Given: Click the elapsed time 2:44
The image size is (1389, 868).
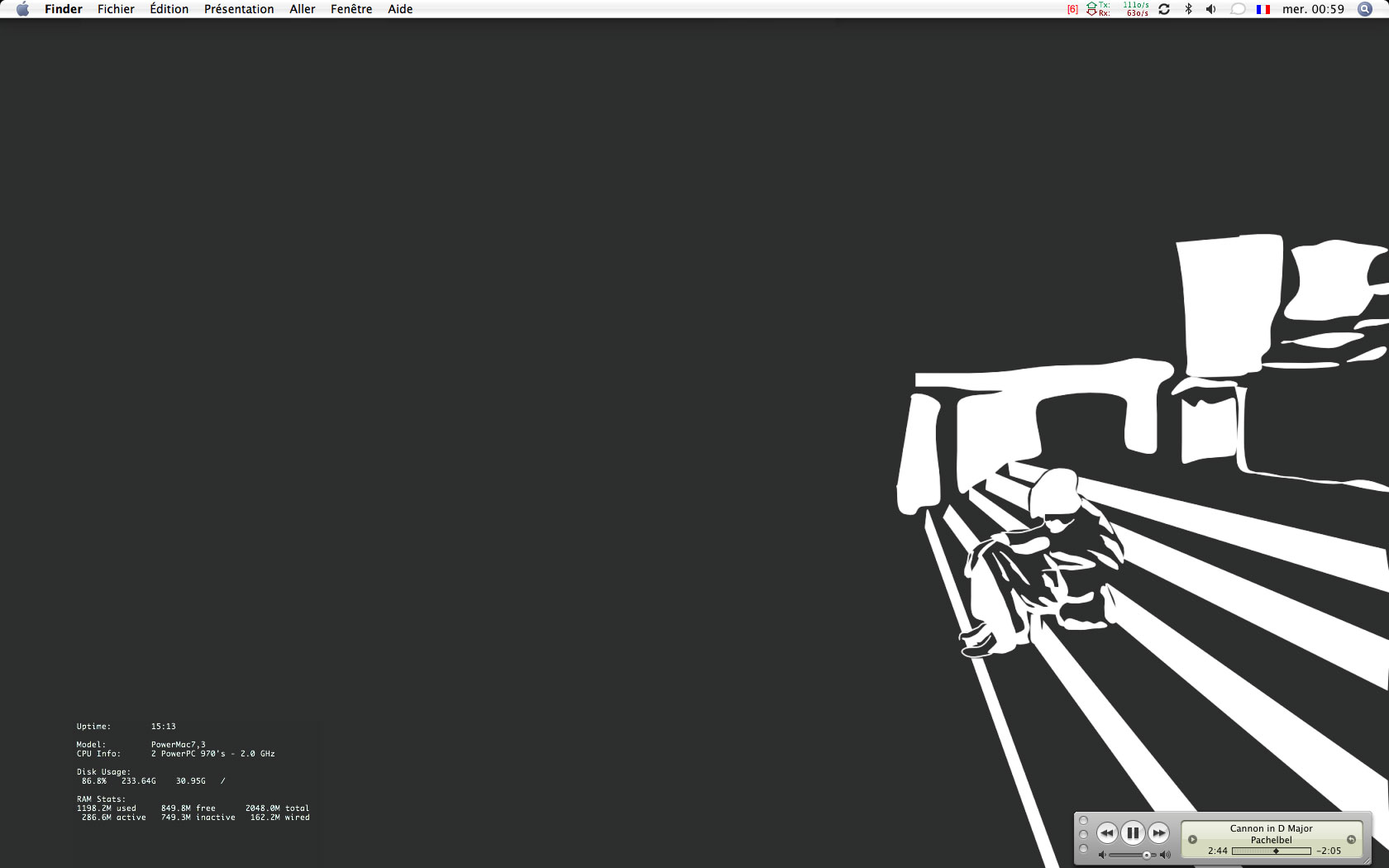Looking at the screenshot, I should (x=1218, y=851).
